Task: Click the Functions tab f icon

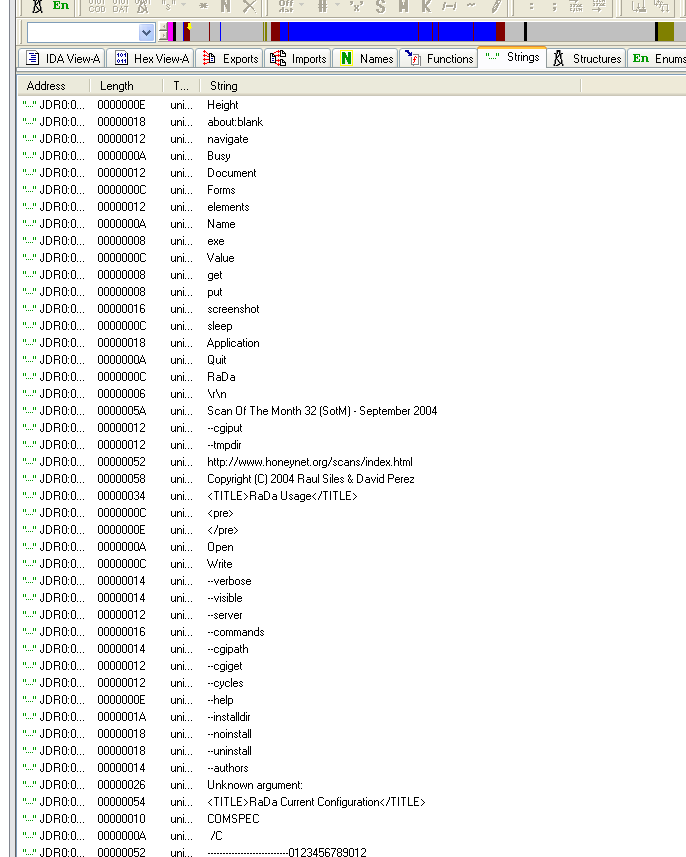Action: tap(413, 58)
